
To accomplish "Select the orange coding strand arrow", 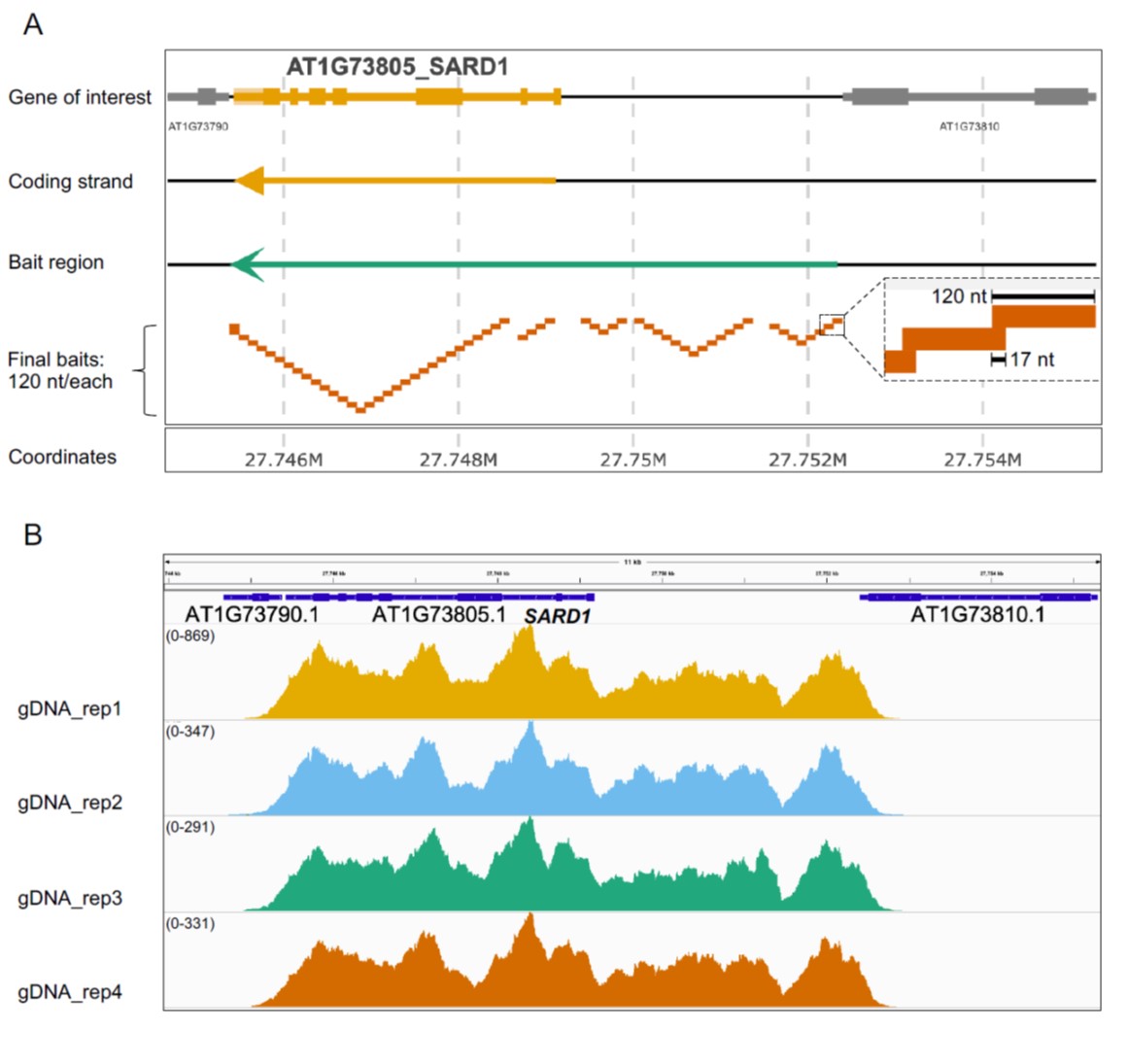I will (389, 181).
